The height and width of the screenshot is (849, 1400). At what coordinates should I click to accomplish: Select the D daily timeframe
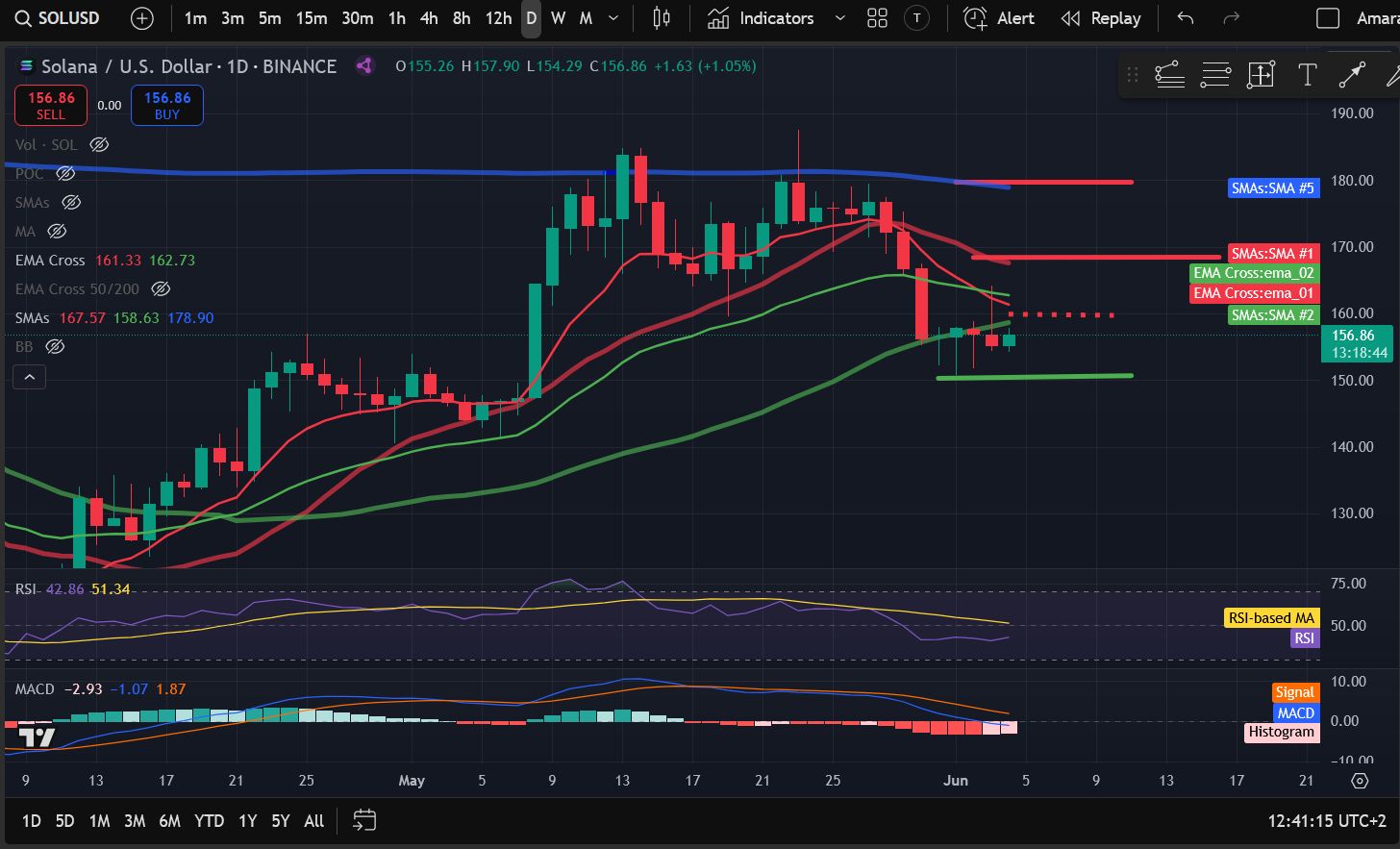tap(531, 18)
